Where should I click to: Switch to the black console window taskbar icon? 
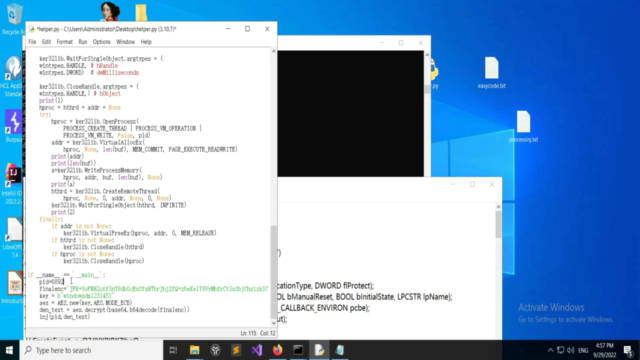pos(298,350)
